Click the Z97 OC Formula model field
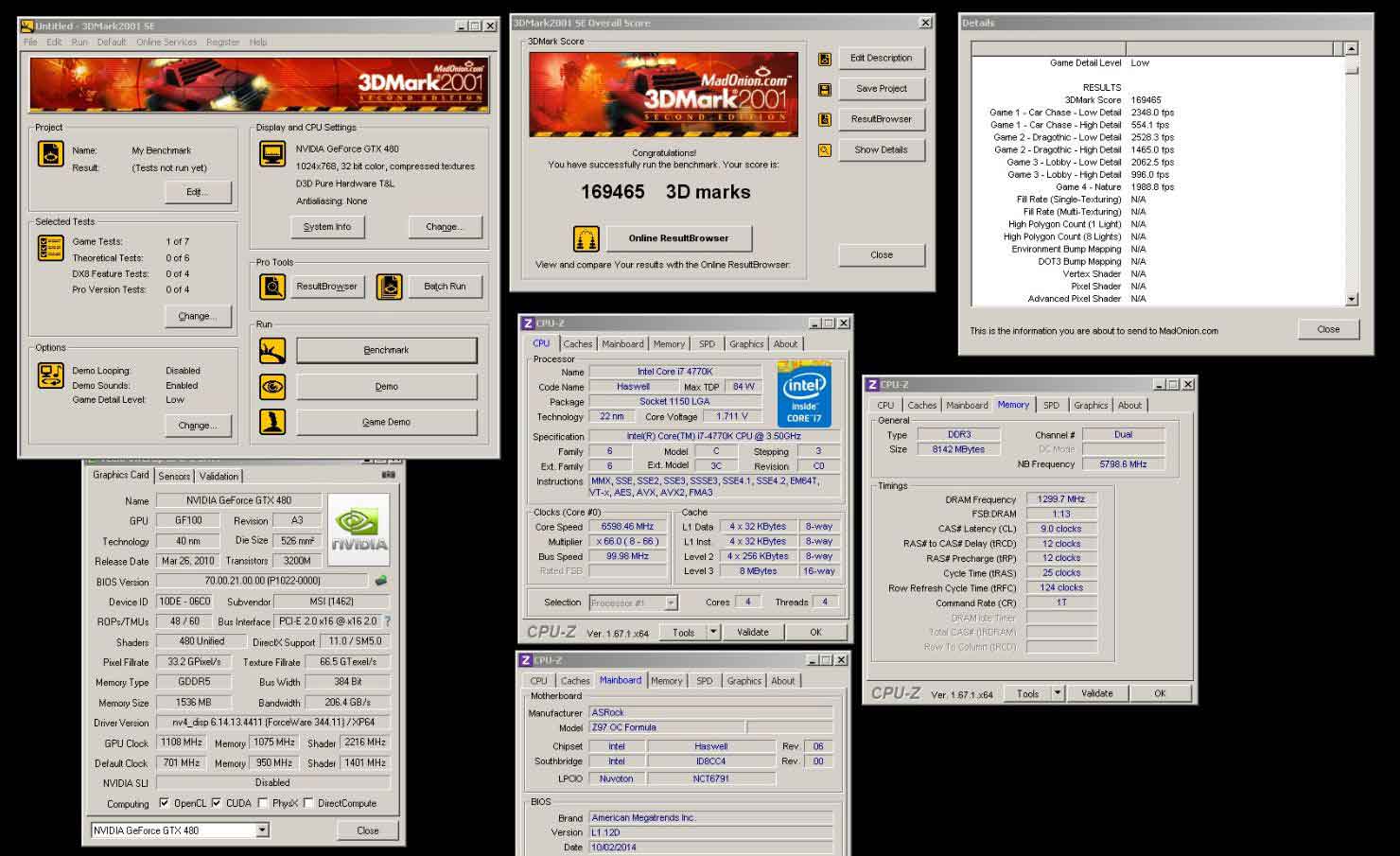This screenshot has height=856, width=1400. 667,728
